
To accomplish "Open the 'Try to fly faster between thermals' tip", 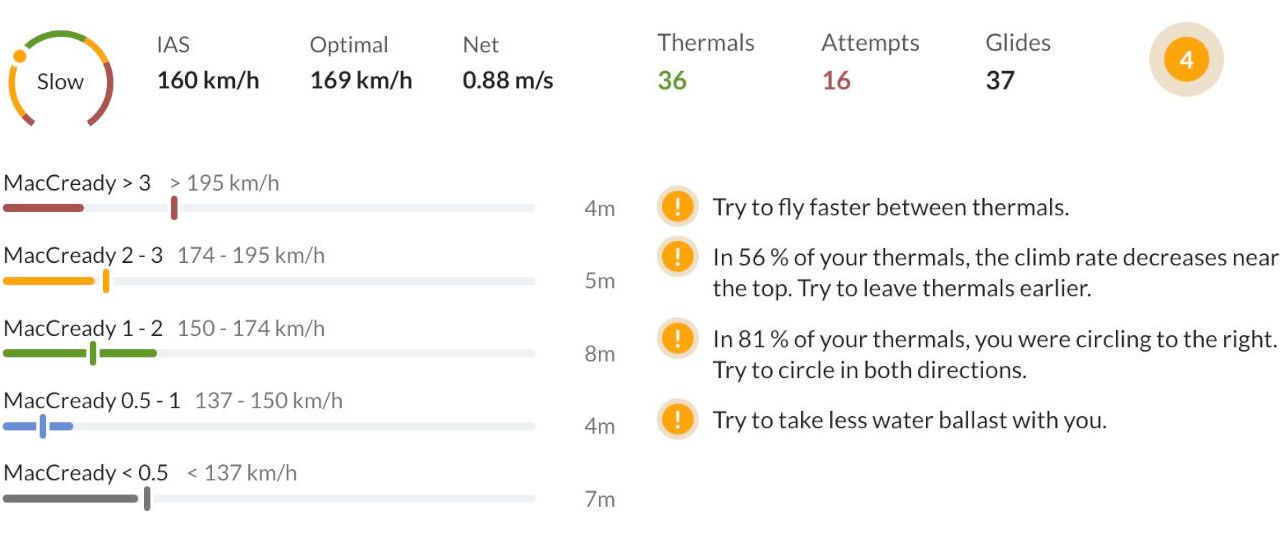I will (x=891, y=208).
